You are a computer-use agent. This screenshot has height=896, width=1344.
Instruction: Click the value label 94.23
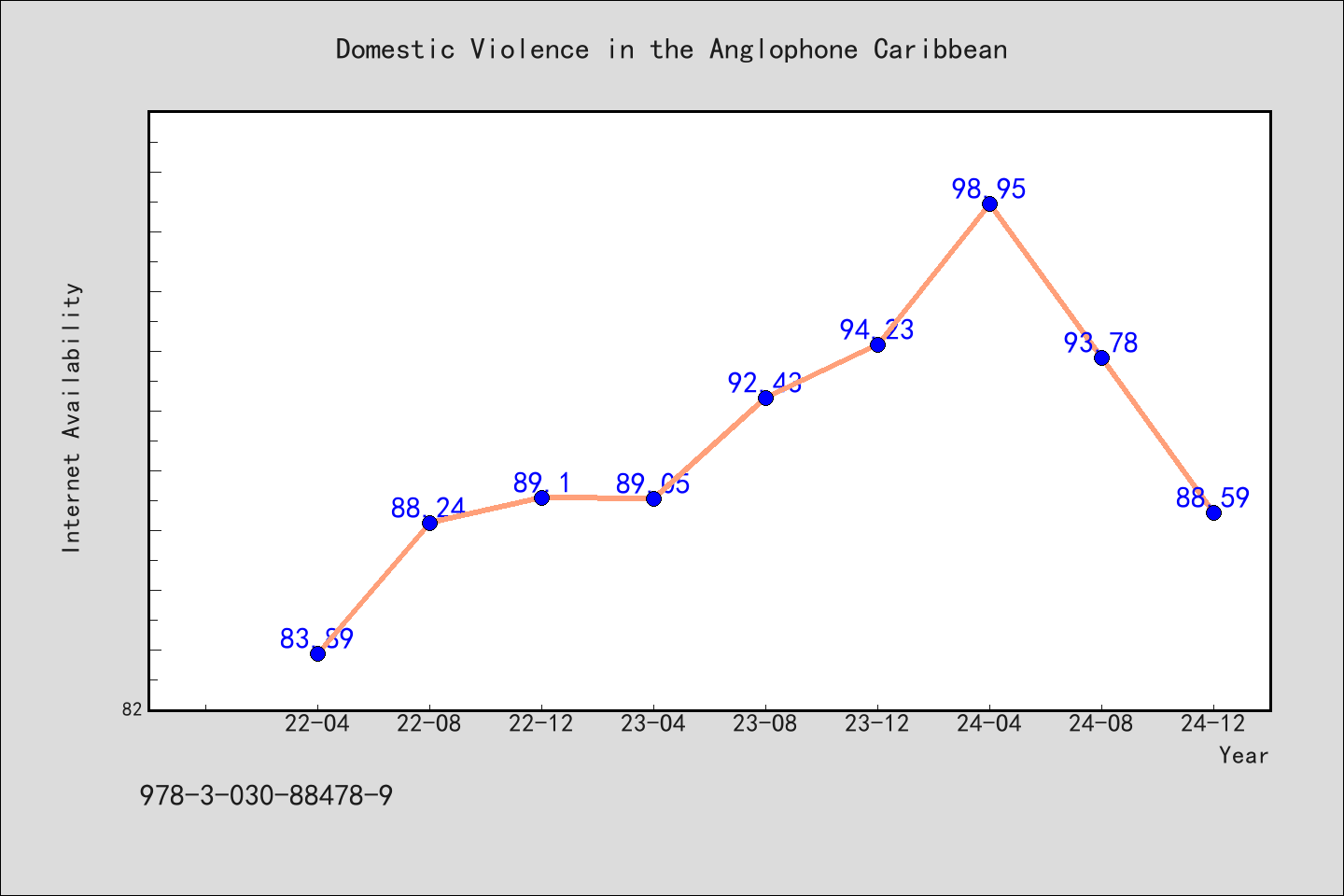click(877, 330)
